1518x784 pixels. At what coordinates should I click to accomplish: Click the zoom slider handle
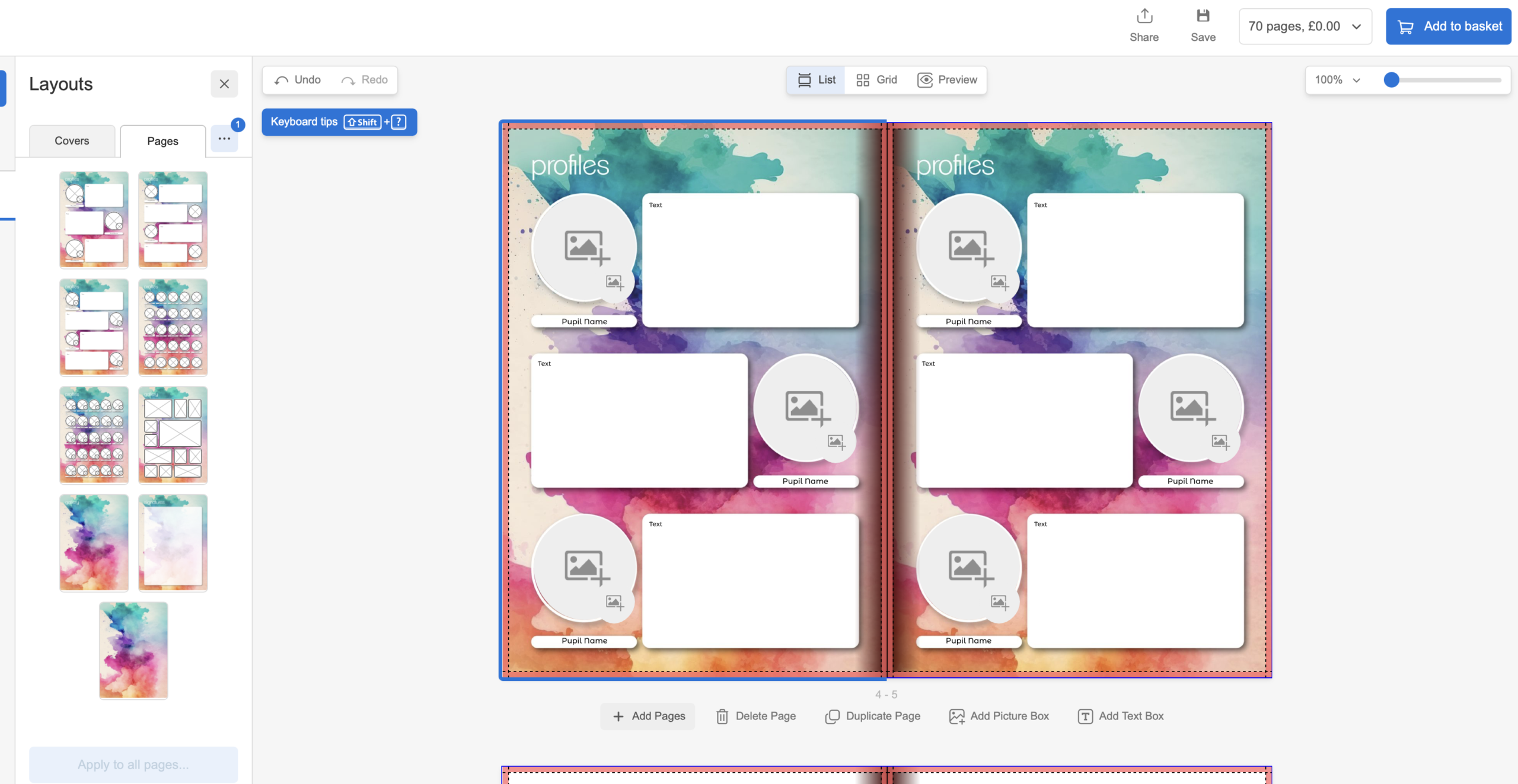click(1391, 80)
